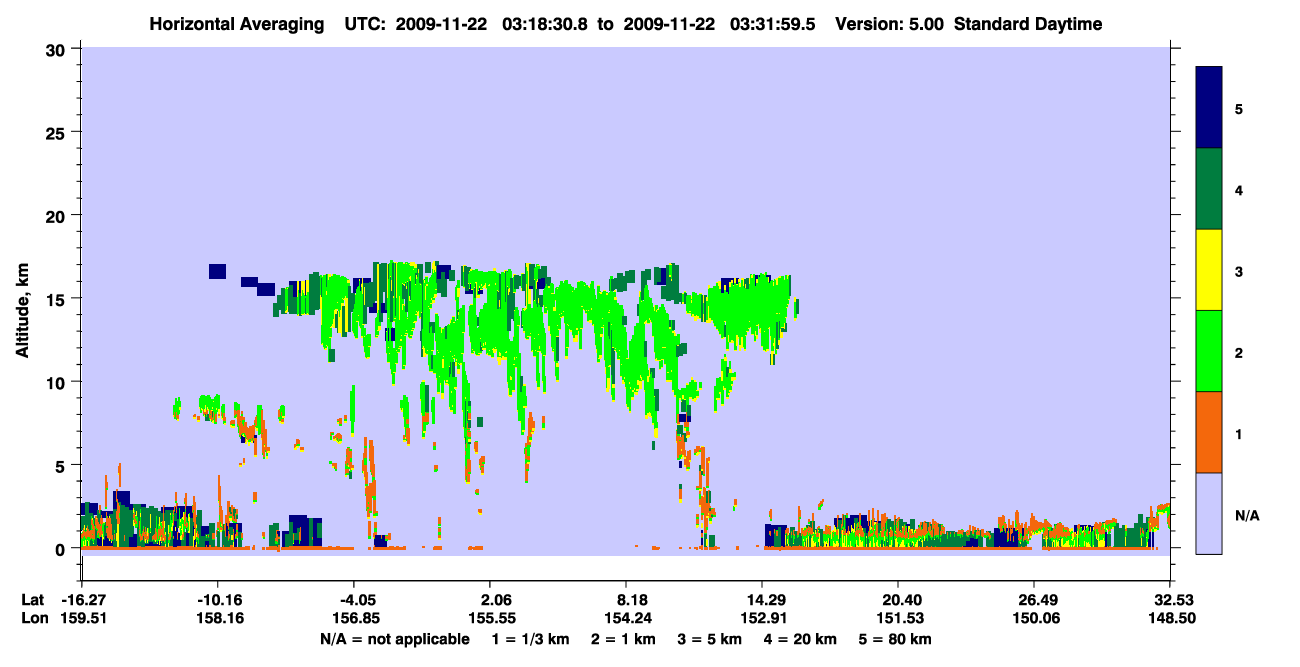
Task: Click the latitude label 32.53
Action: [1171, 600]
